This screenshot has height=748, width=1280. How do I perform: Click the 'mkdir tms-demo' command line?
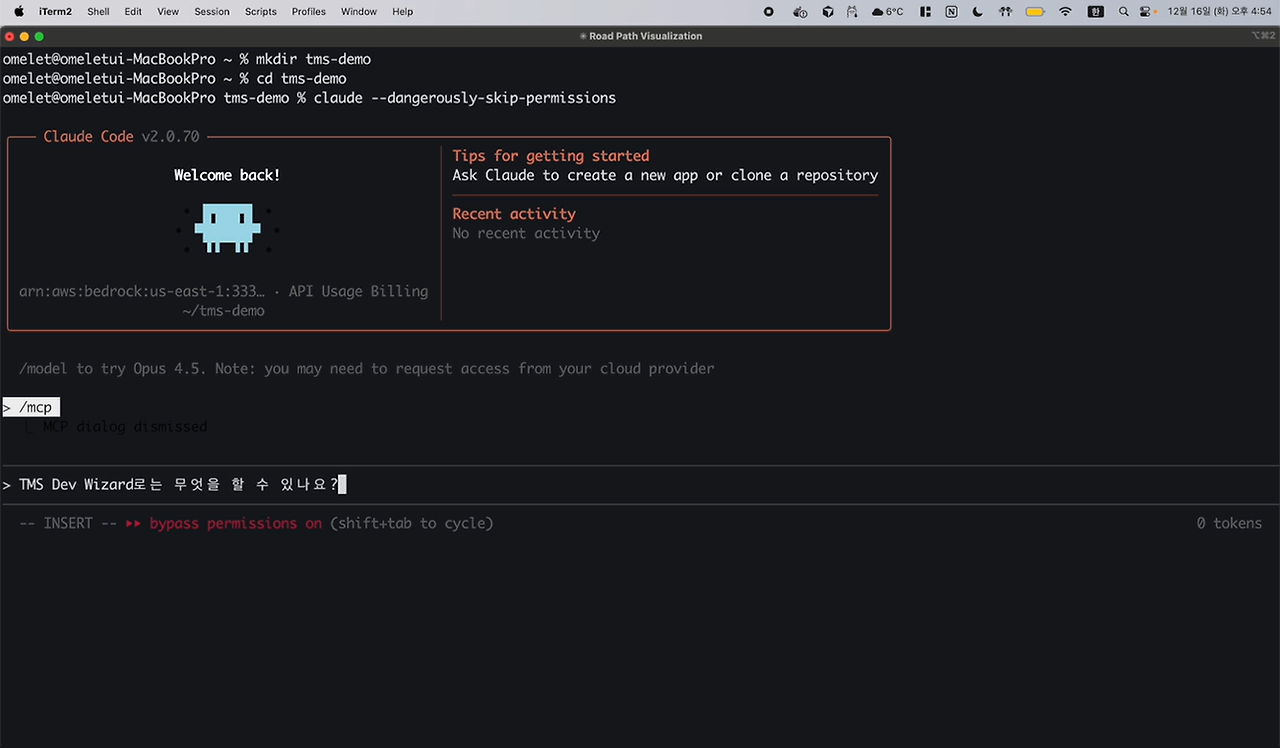coord(313,59)
